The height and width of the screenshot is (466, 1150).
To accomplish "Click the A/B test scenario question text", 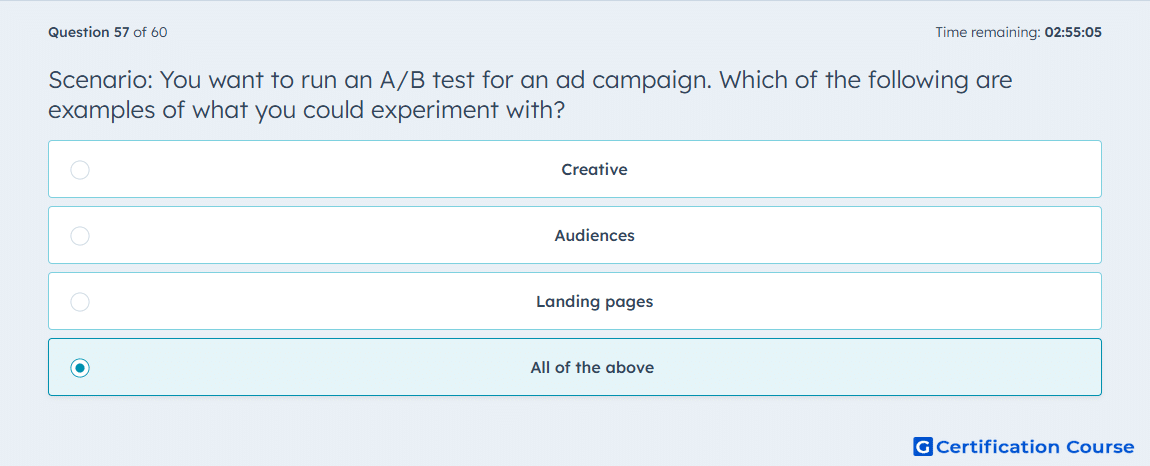I will (x=530, y=94).
